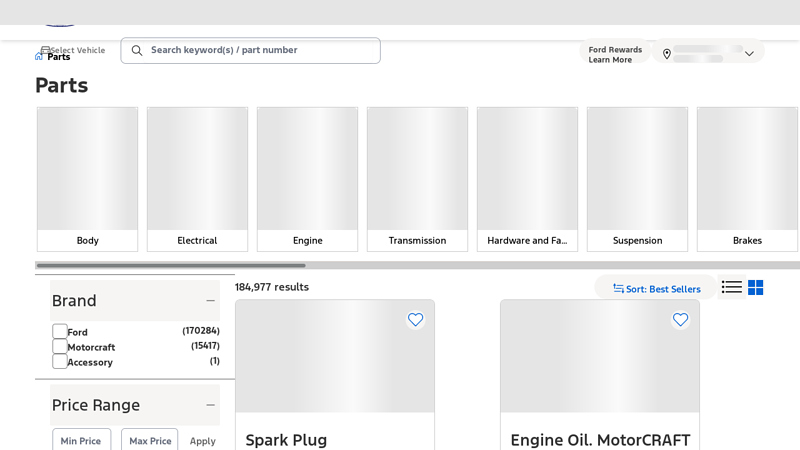Open Sort: Best Sellers menu
The width and height of the screenshot is (800, 450).
(656, 289)
